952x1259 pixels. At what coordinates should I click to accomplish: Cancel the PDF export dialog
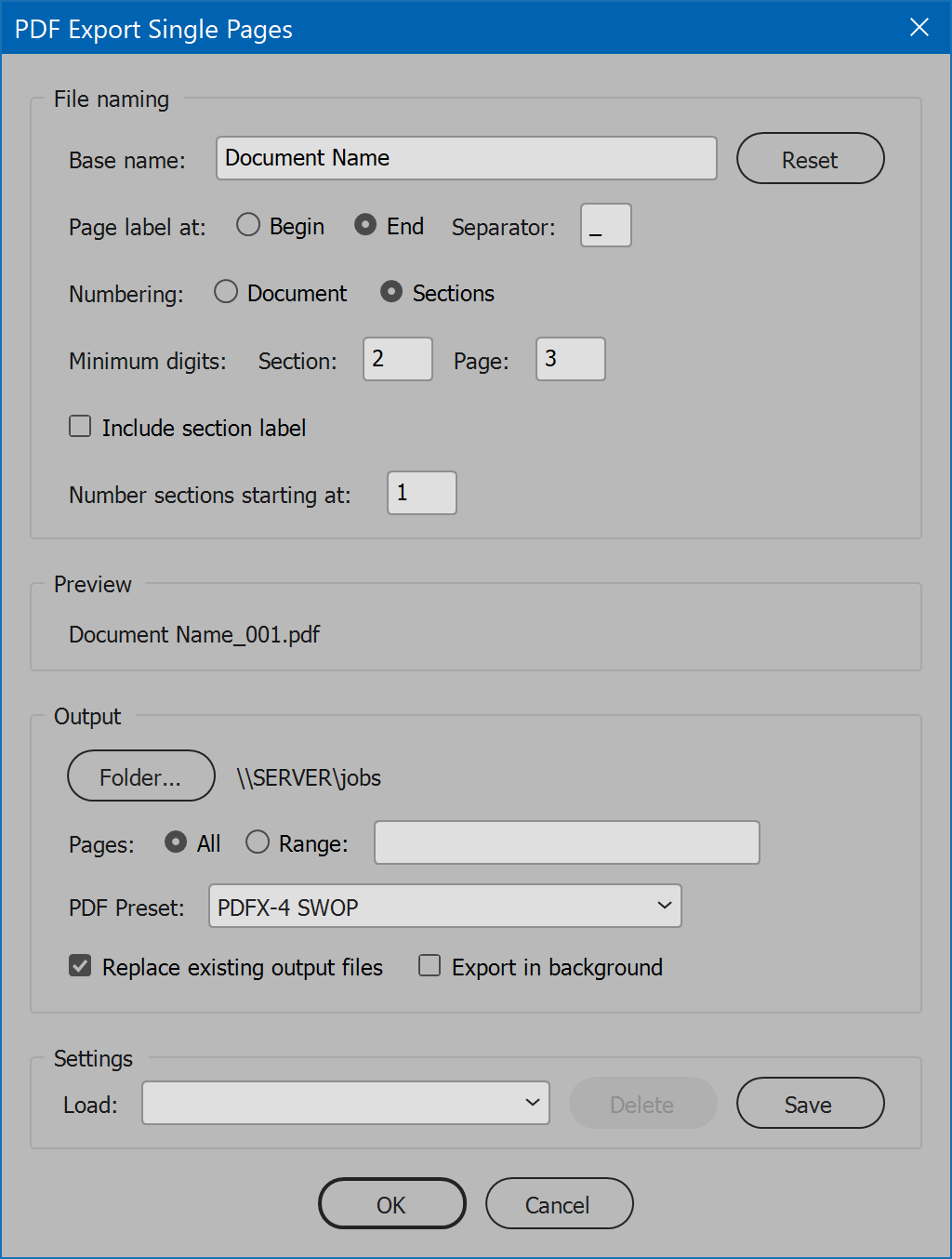click(559, 1203)
